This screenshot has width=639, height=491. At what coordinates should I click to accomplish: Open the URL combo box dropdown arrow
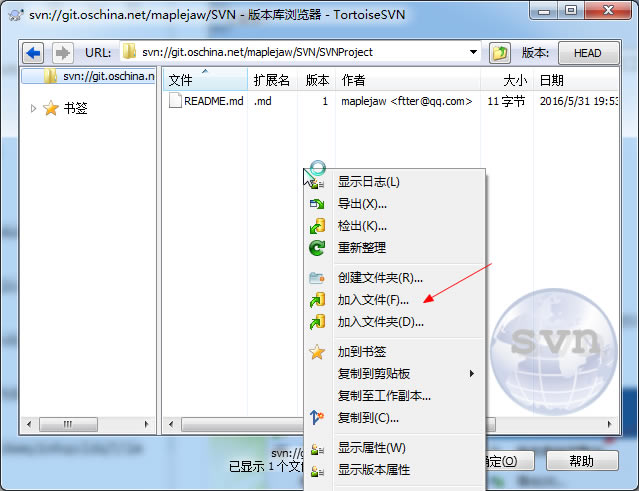tap(473, 52)
